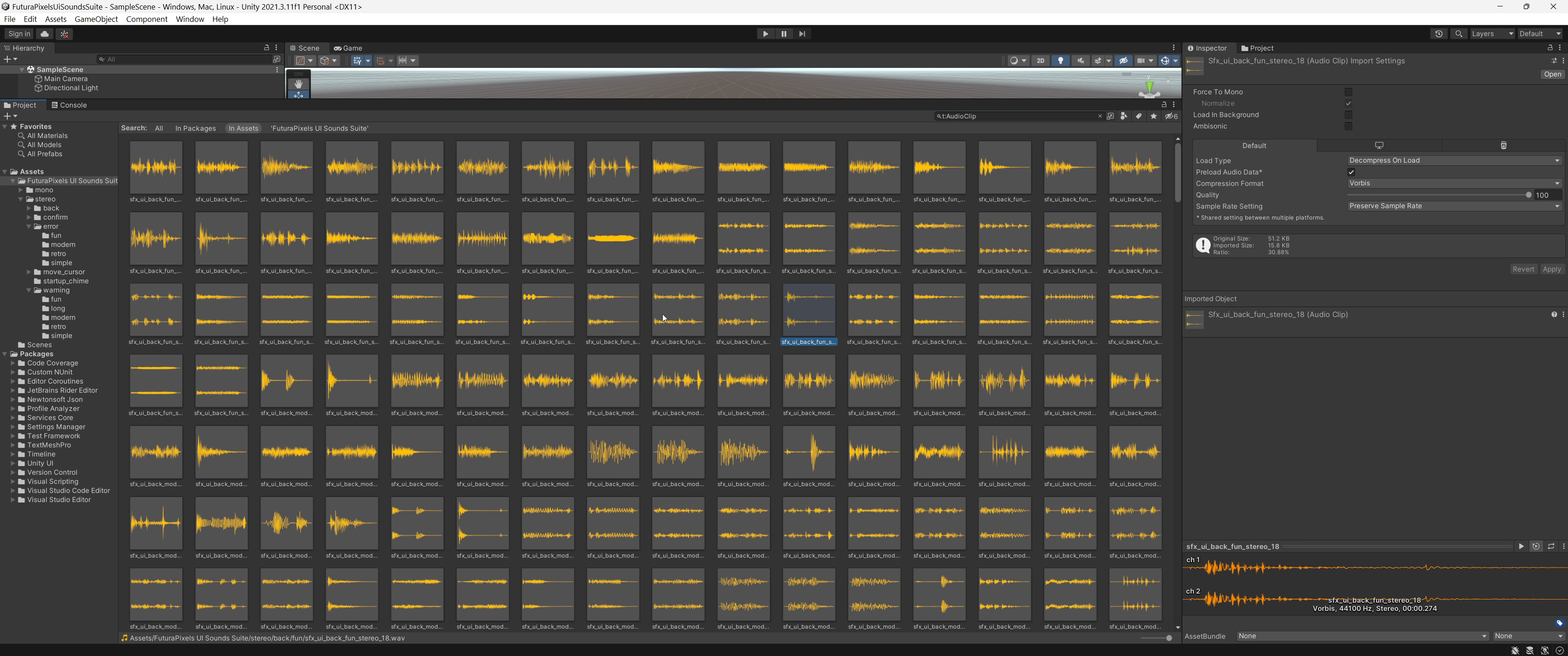The height and width of the screenshot is (656, 1568).
Task: Click the grid visibility icon in Scene toolbar
Action: click(357, 61)
